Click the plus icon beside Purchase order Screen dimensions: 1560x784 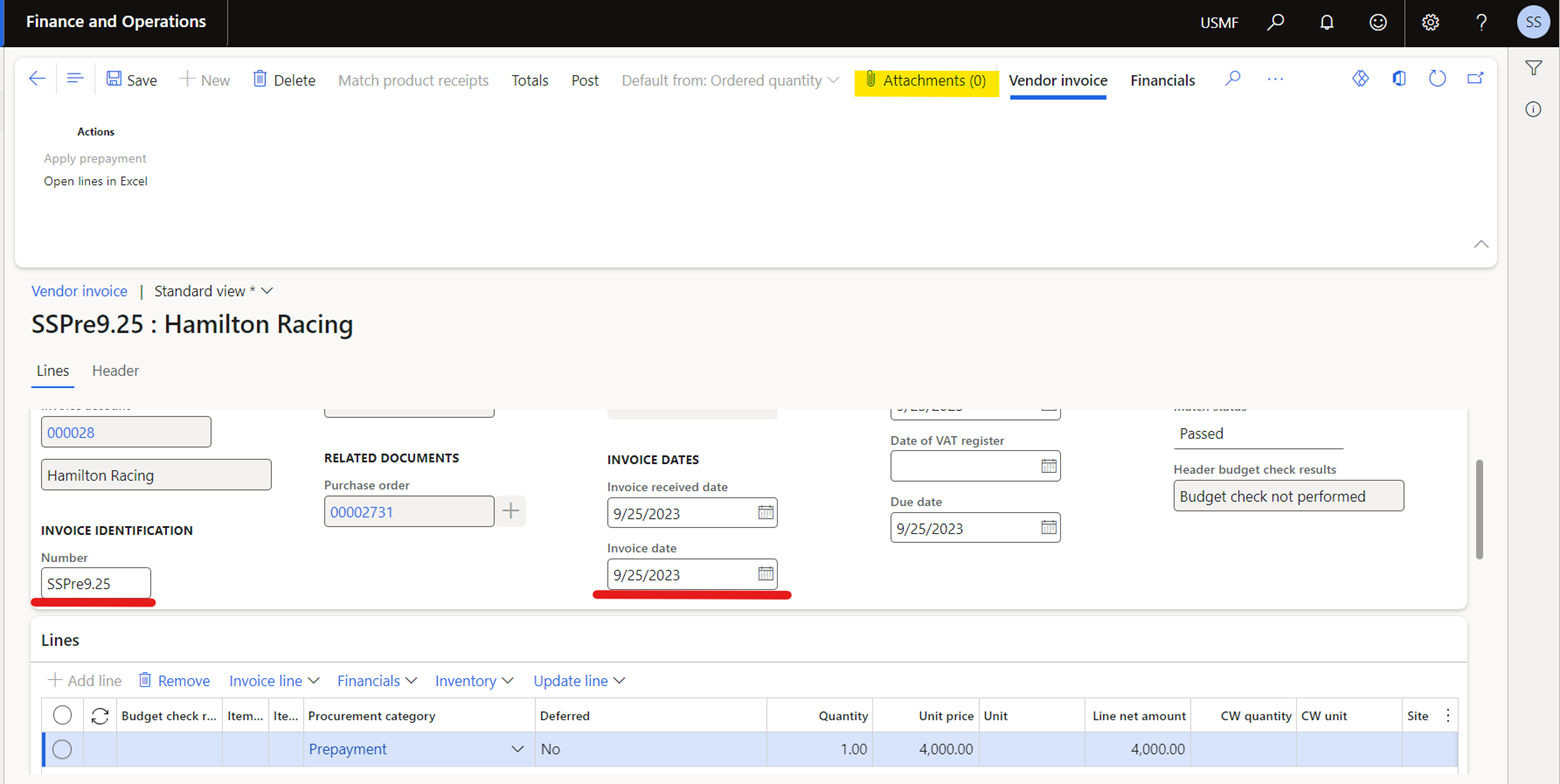512,511
